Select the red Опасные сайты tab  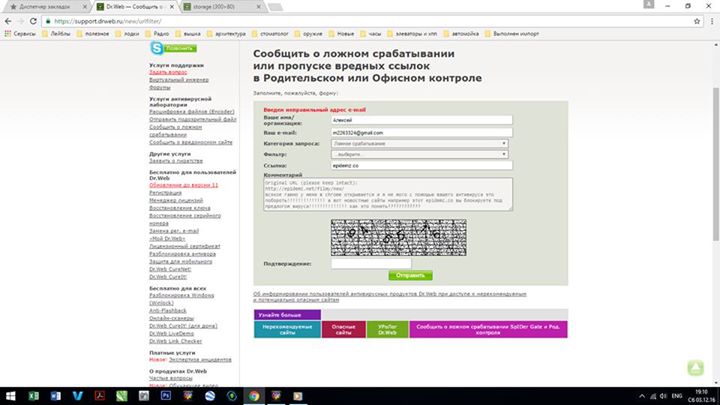pyautogui.click(x=343, y=329)
